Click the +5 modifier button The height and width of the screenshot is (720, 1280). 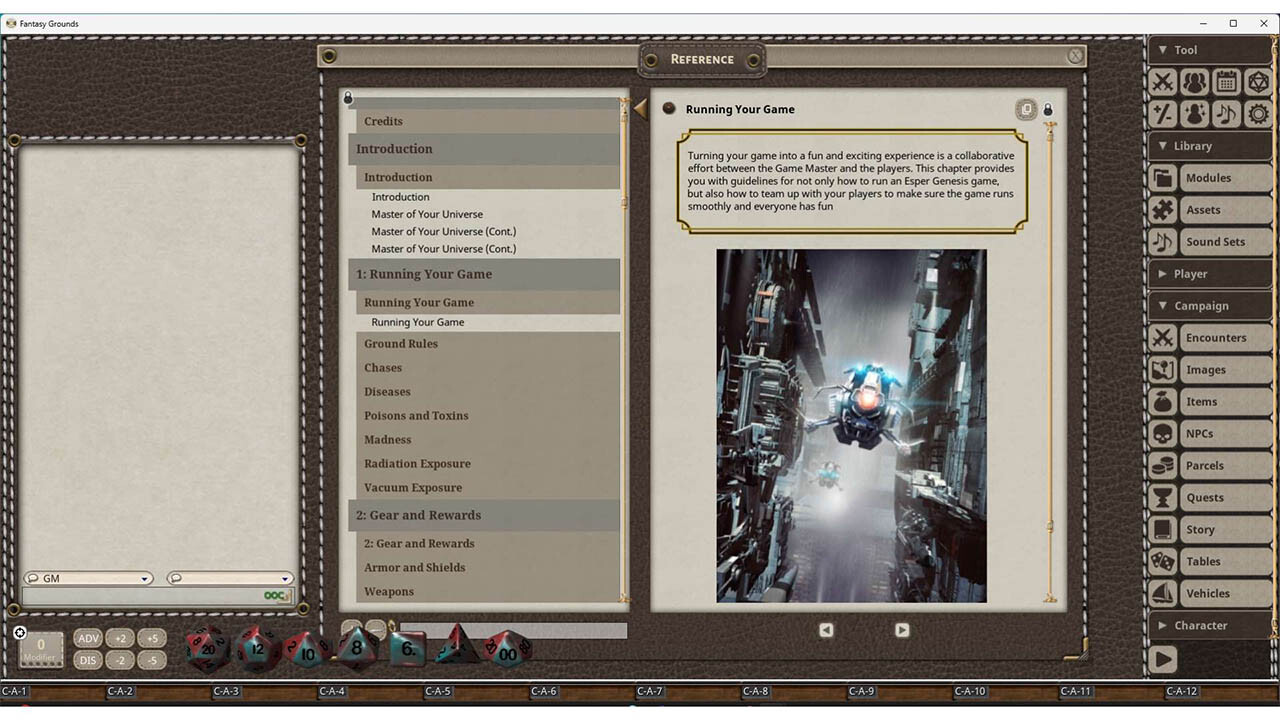click(x=152, y=637)
